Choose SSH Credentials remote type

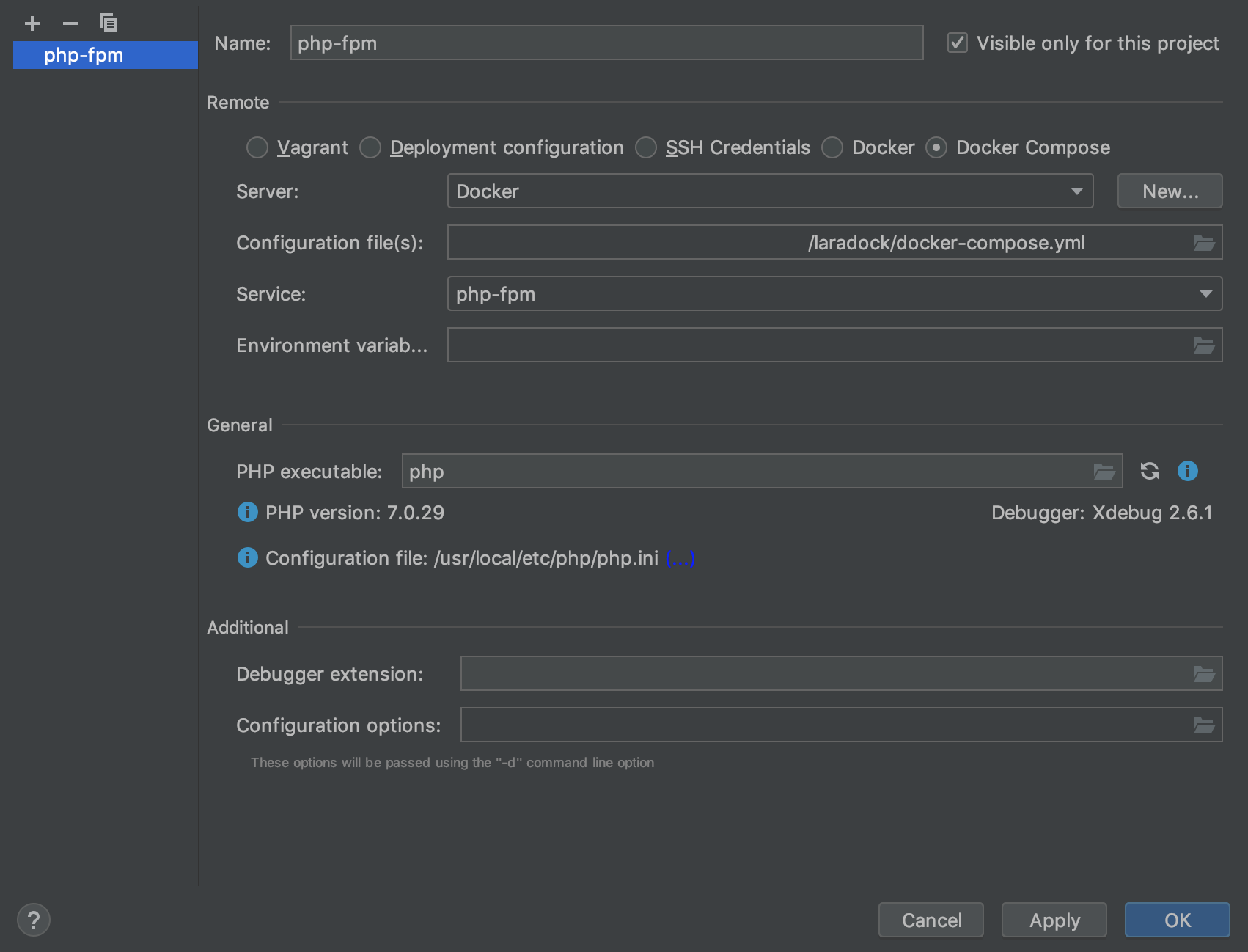[646, 147]
